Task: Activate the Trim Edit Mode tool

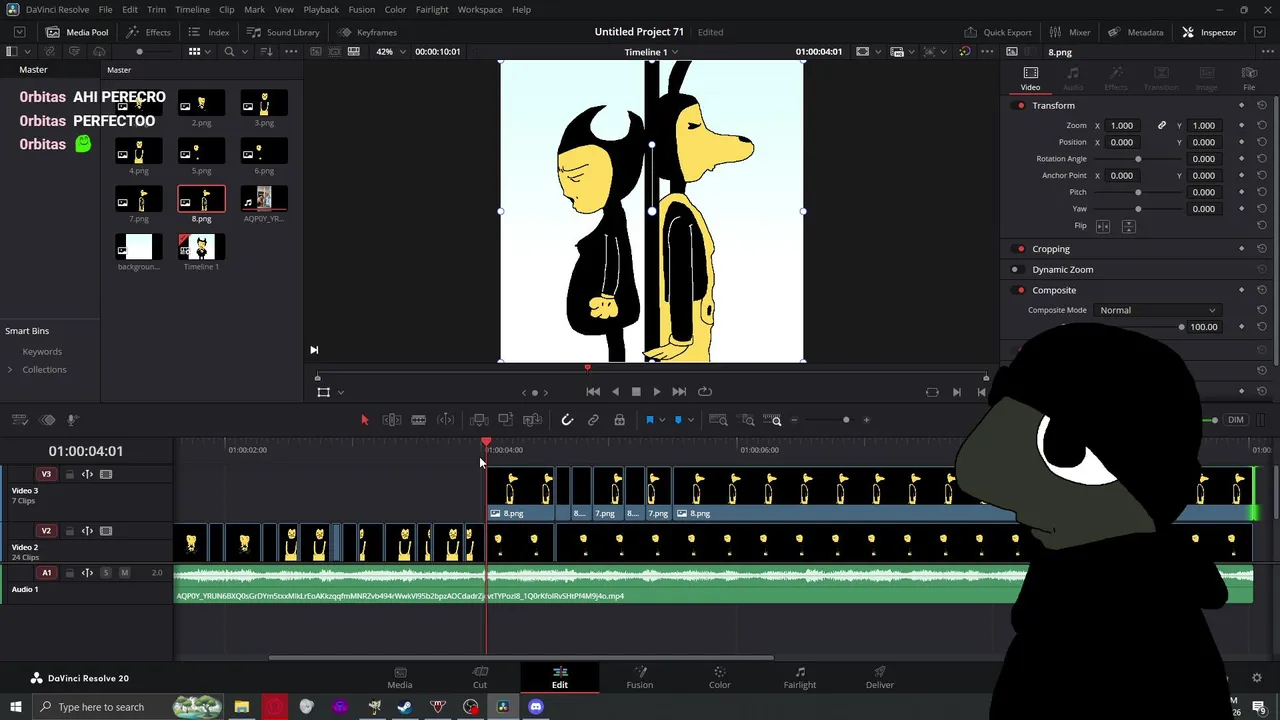Action: (392, 420)
